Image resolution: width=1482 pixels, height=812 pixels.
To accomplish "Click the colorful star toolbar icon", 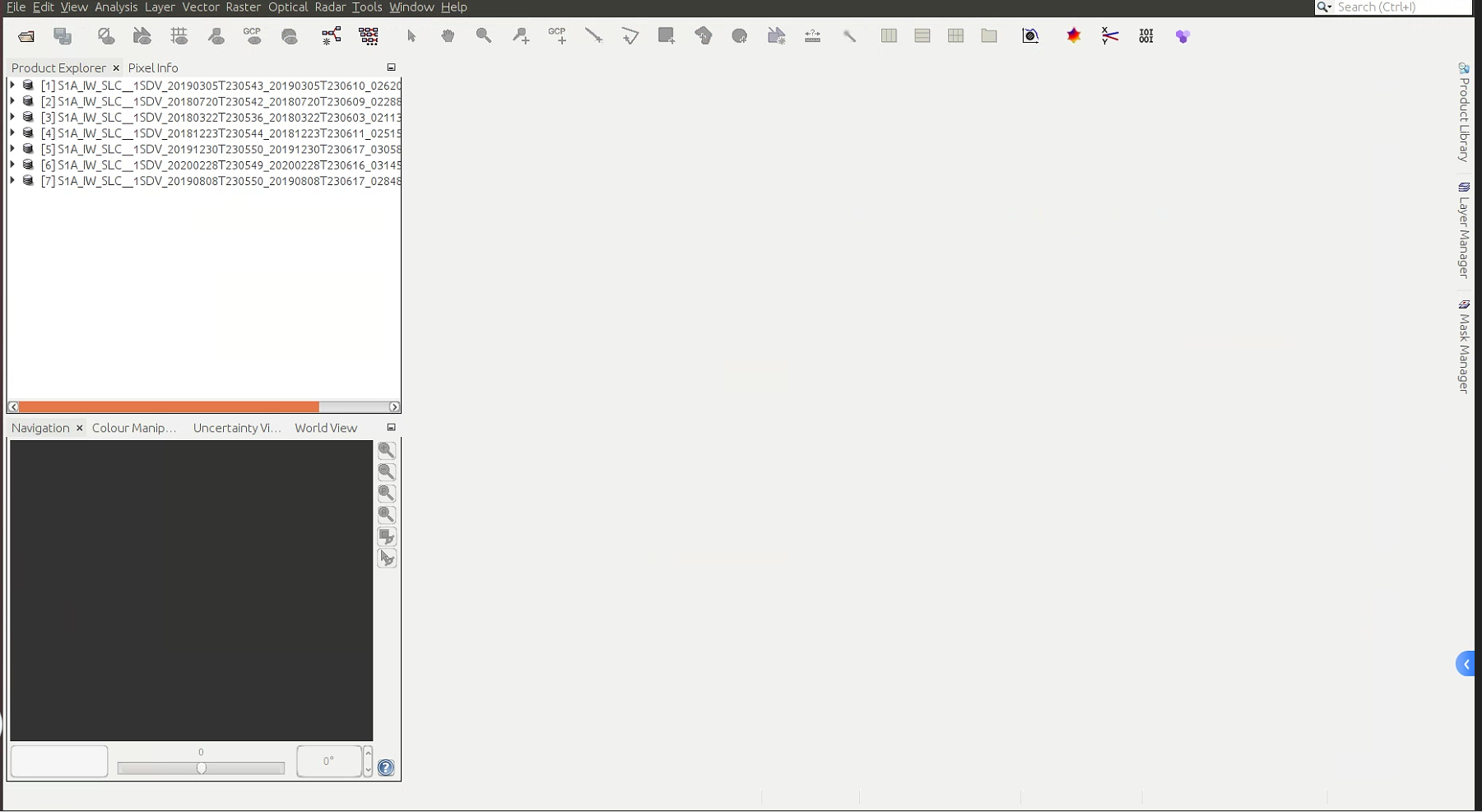I will click(x=1074, y=36).
